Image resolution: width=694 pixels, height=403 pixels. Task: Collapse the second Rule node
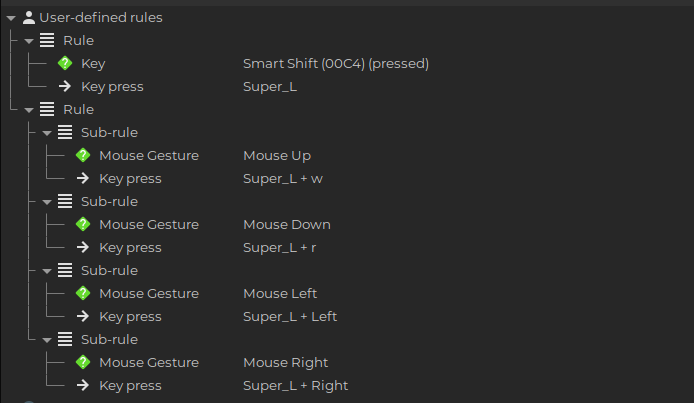[29, 110]
